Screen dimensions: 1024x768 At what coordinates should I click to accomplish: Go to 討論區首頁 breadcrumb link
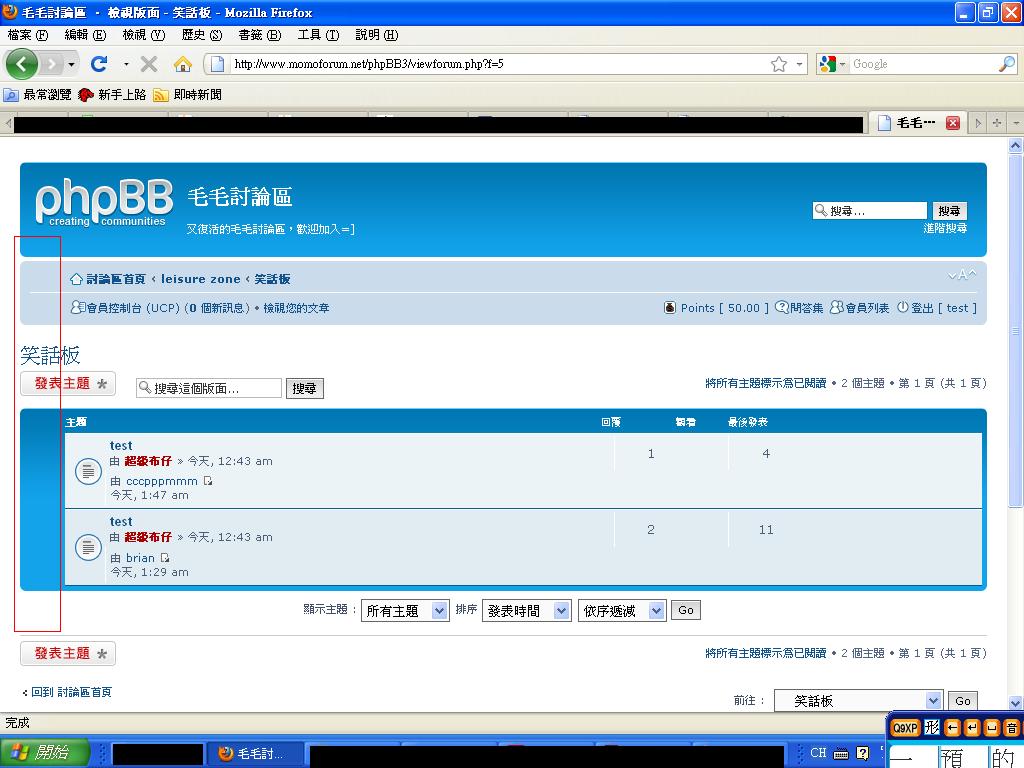[116, 279]
